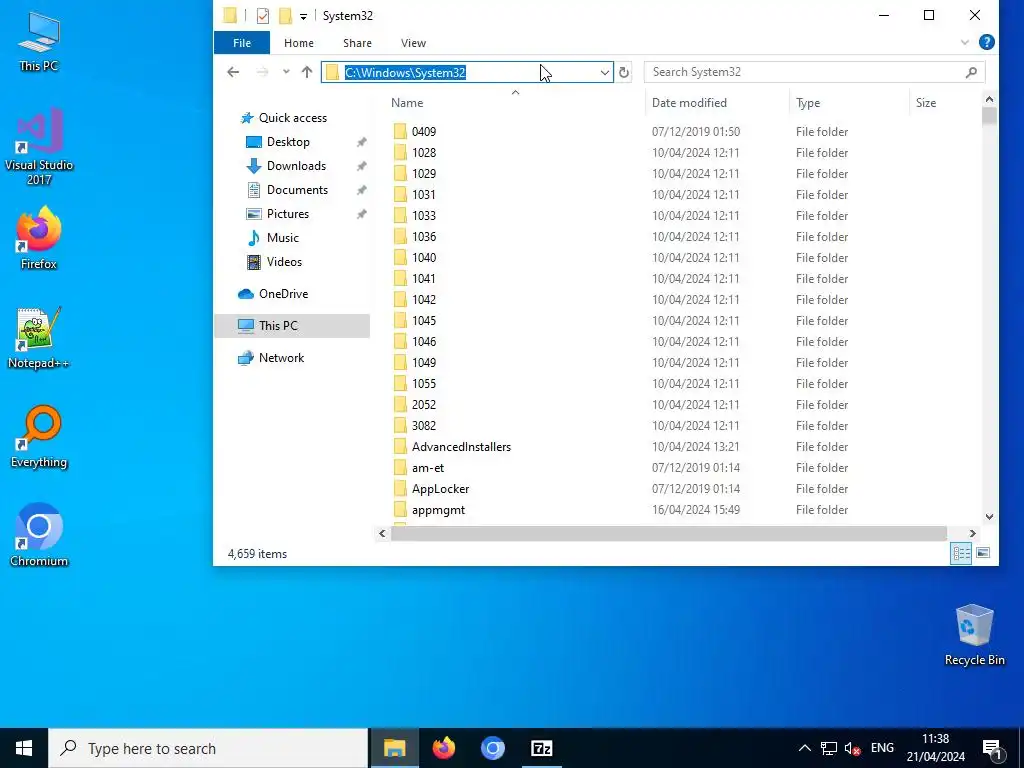Sort by Date modified column header
The height and width of the screenshot is (768, 1024).
click(689, 103)
